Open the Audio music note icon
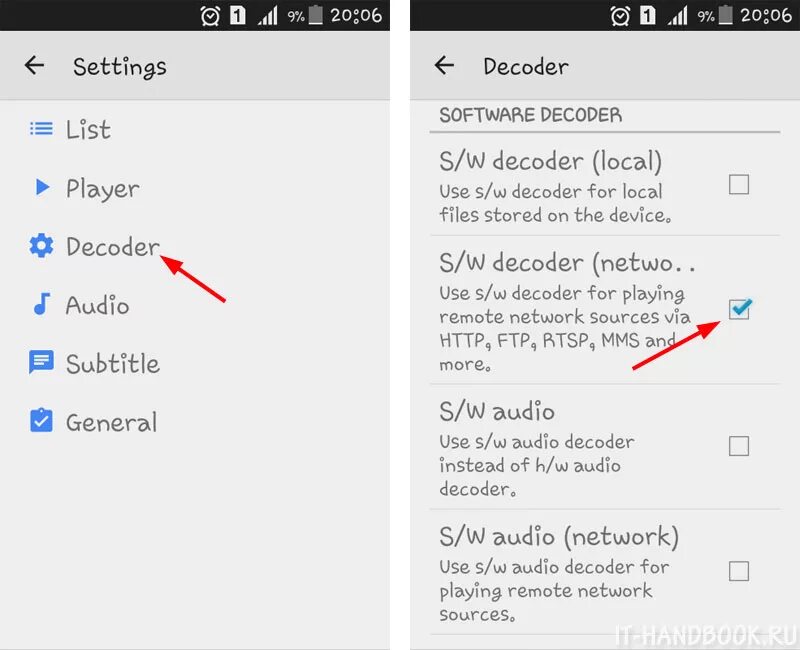800x650 pixels. pos(42,304)
